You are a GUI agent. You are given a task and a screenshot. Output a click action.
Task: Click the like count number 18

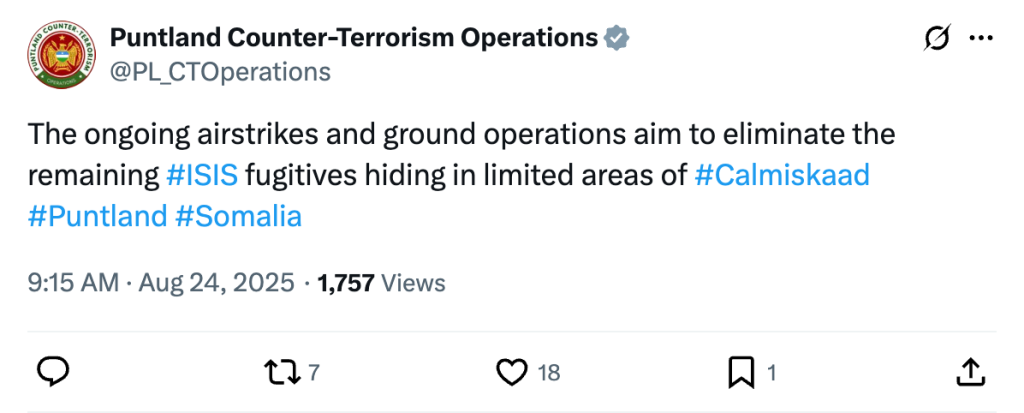549,374
